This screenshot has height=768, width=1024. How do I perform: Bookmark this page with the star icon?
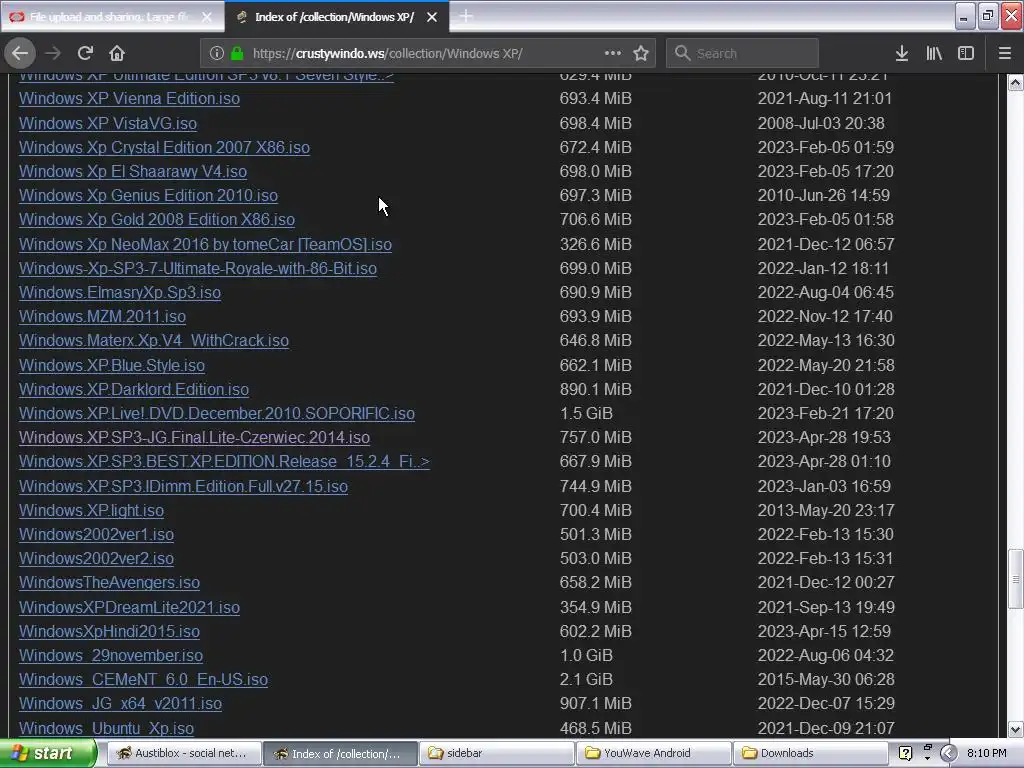(x=641, y=53)
